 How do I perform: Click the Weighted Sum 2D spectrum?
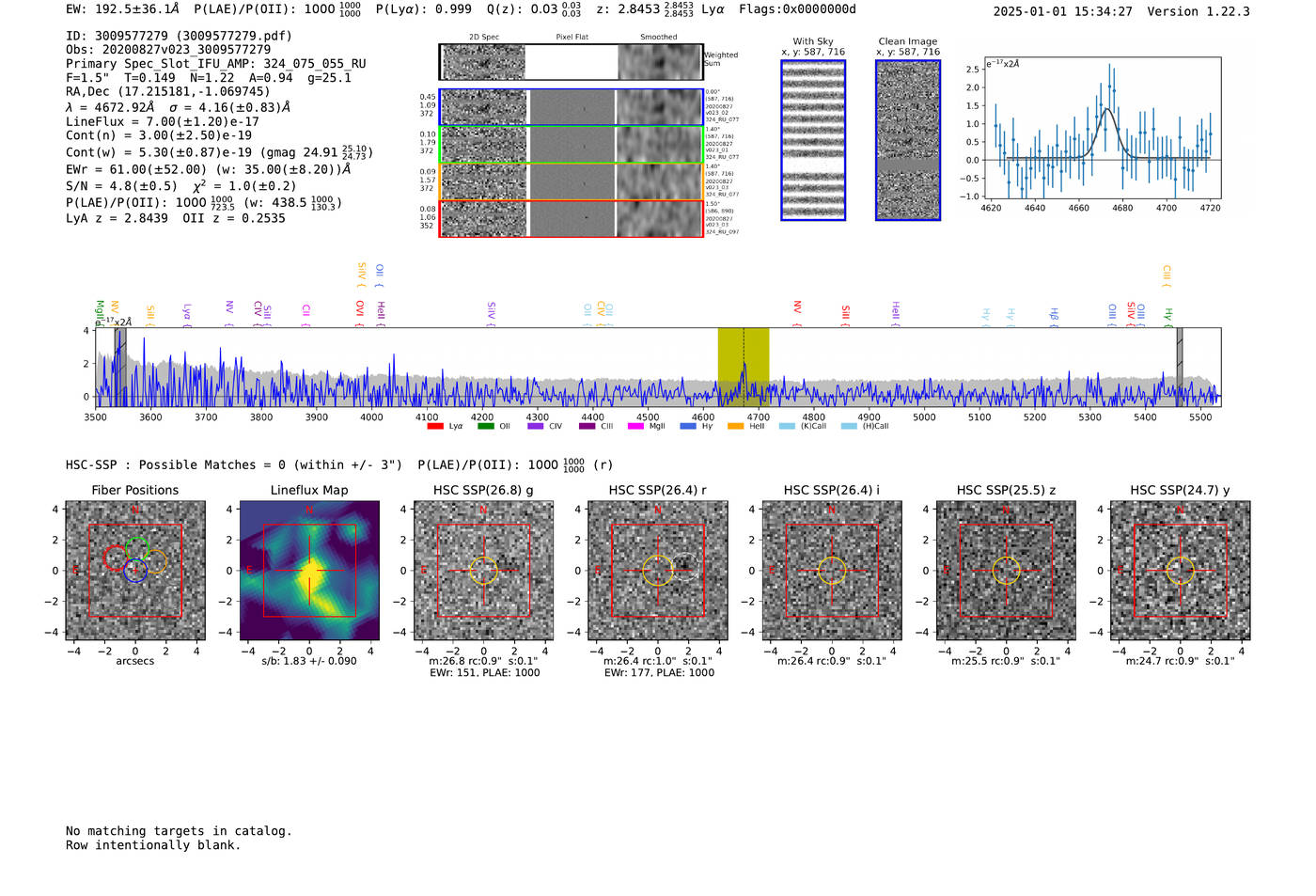coord(572,62)
